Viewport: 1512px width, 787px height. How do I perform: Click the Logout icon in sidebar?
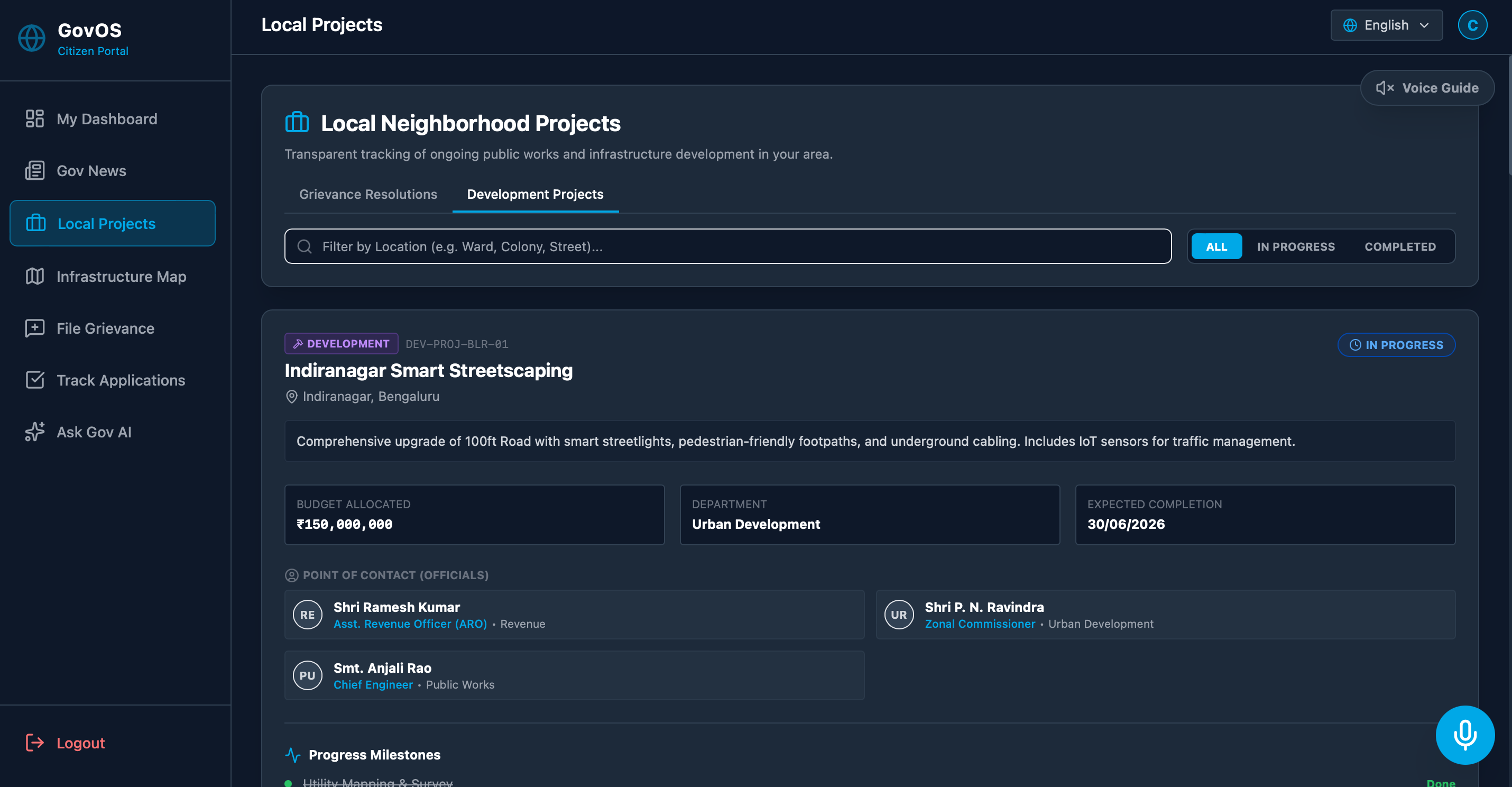[35, 743]
